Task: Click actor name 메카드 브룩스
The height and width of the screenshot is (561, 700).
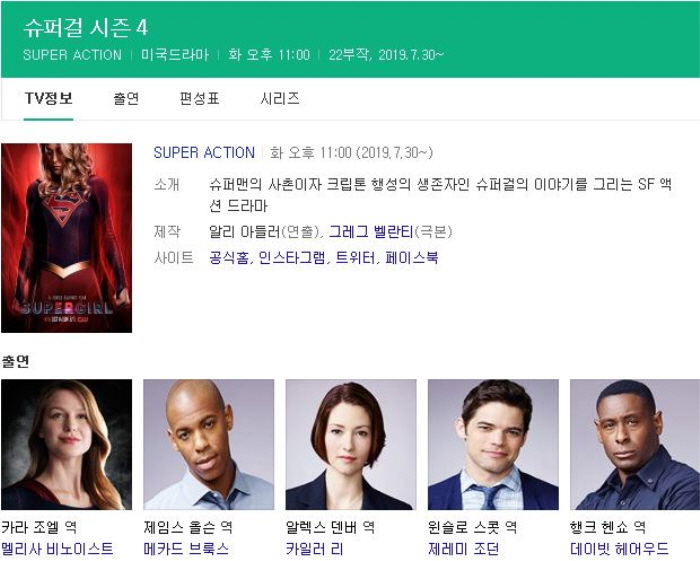Action: tap(186, 549)
